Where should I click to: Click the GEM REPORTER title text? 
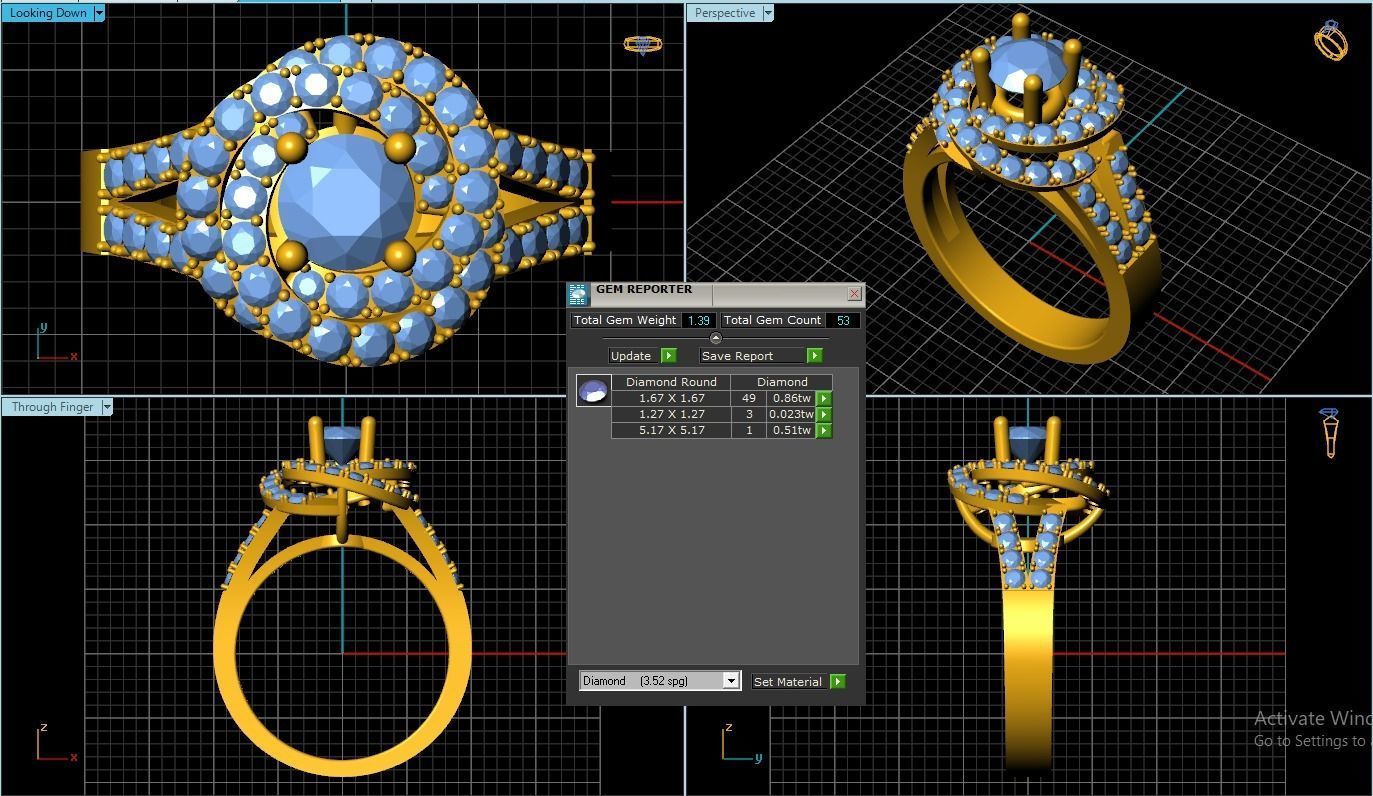pyautogui.click(x=644, y=289)
